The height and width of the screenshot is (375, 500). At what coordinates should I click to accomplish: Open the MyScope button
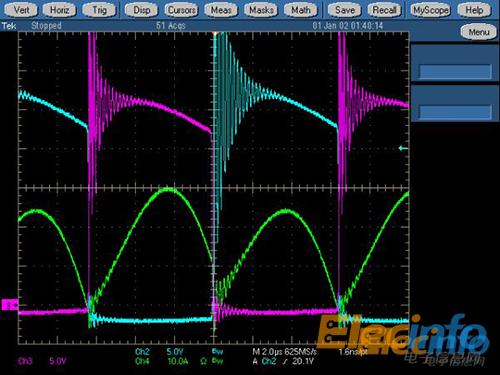(x=430, y=10)
